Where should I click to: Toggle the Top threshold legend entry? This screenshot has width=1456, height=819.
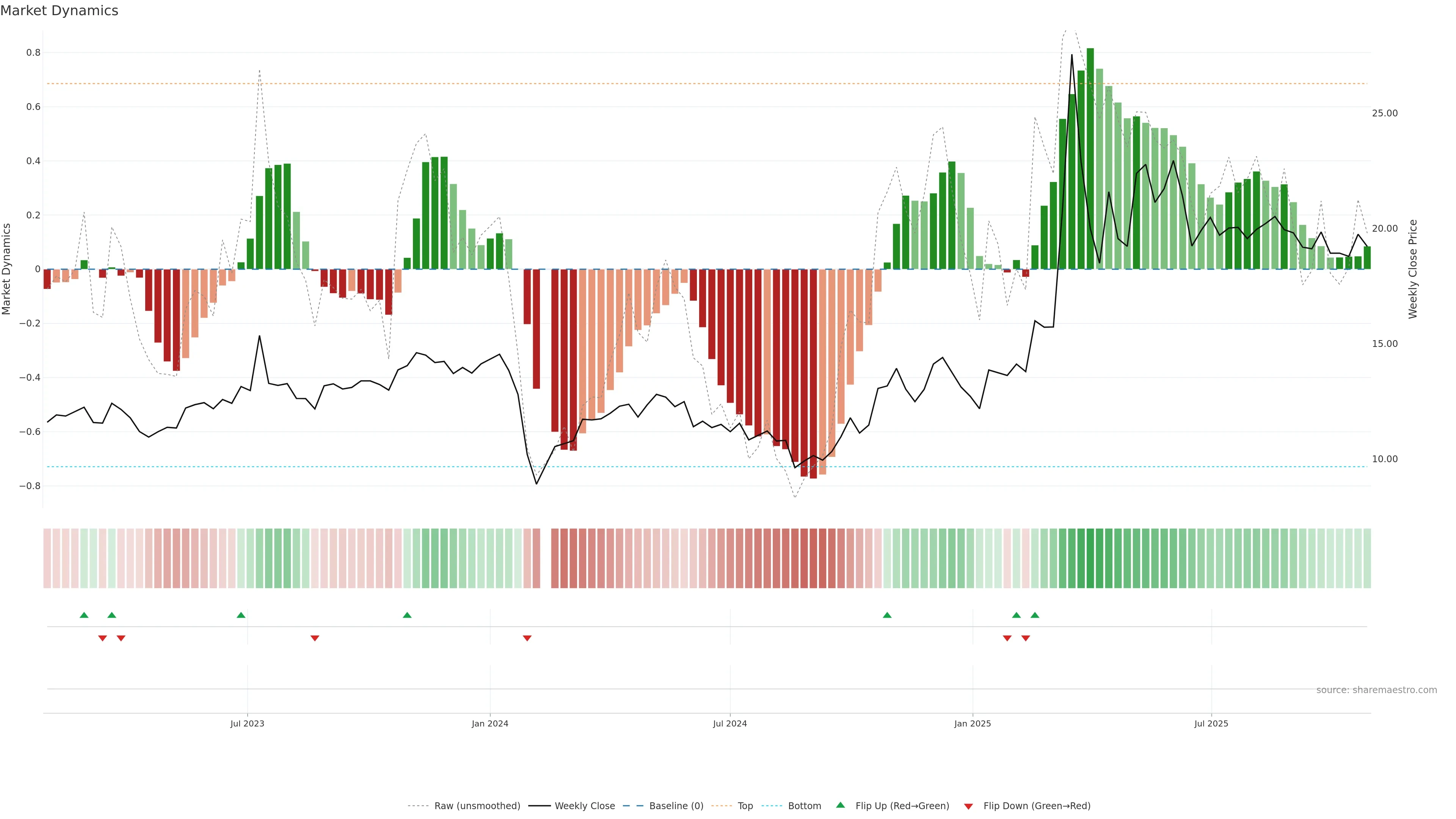point(745,806)
